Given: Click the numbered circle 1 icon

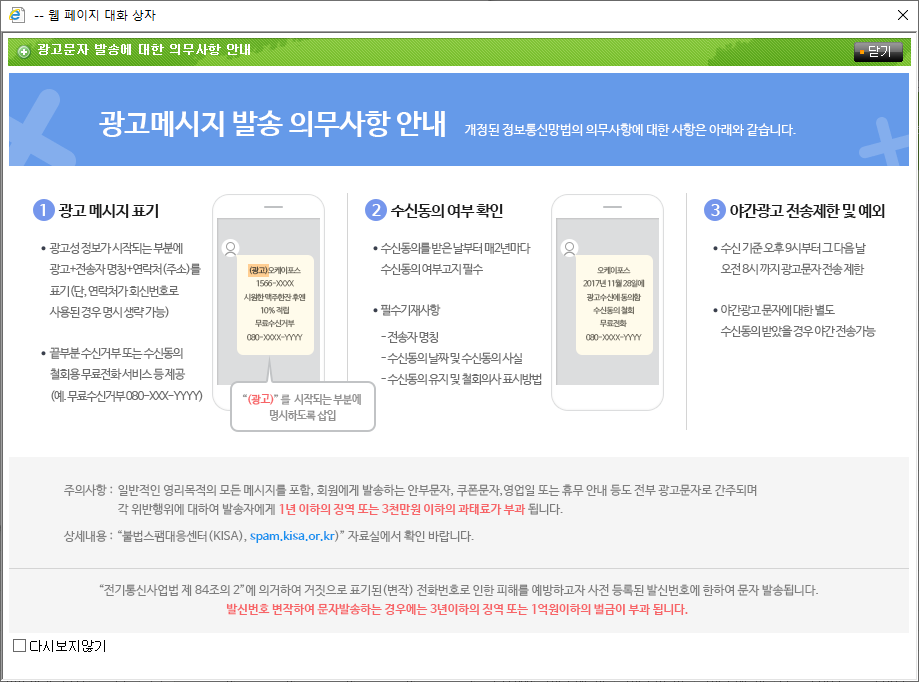Looking at the screenshot, I should point(43,210).
